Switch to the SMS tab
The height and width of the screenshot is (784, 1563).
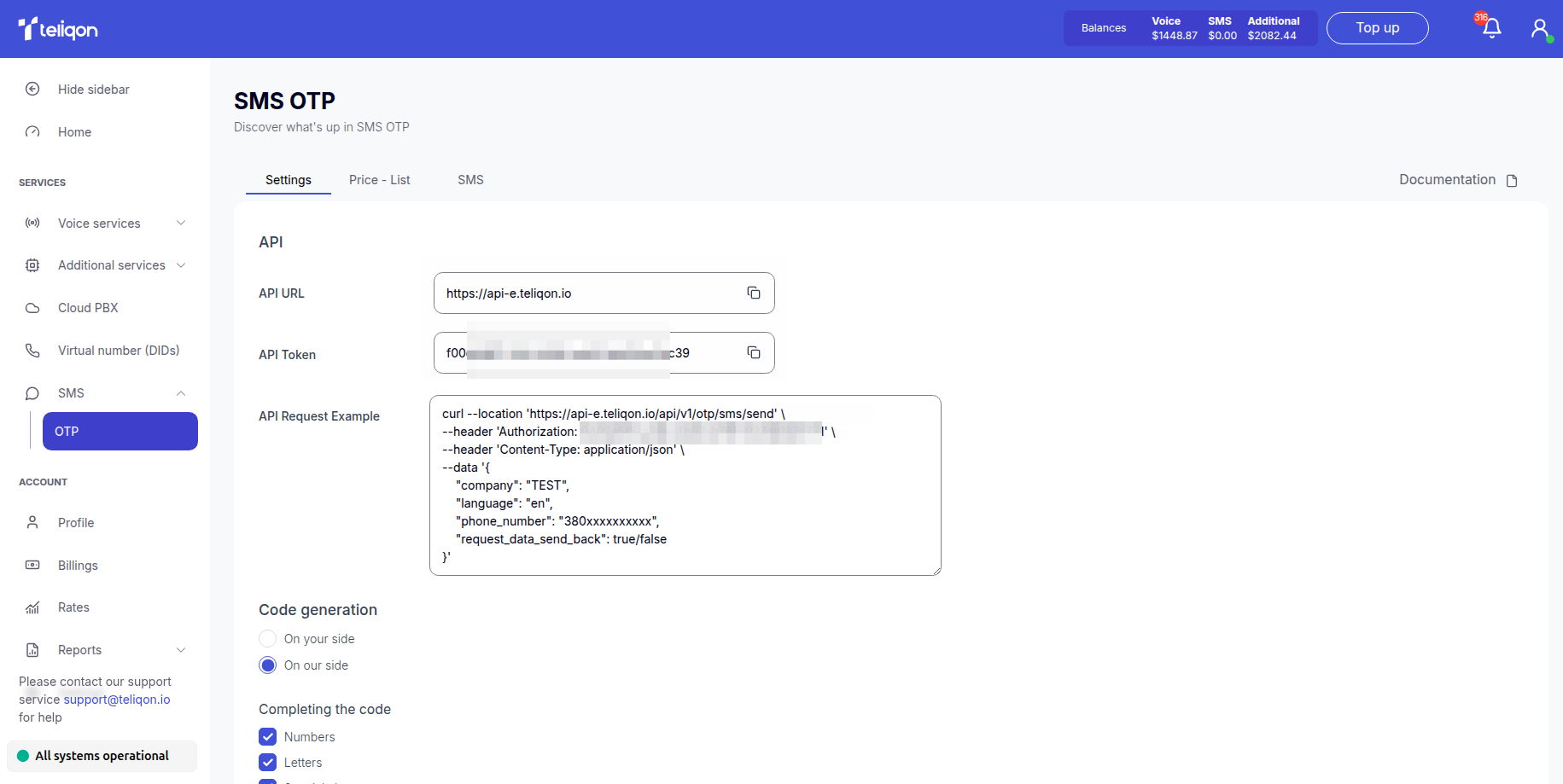coord(470,180)
